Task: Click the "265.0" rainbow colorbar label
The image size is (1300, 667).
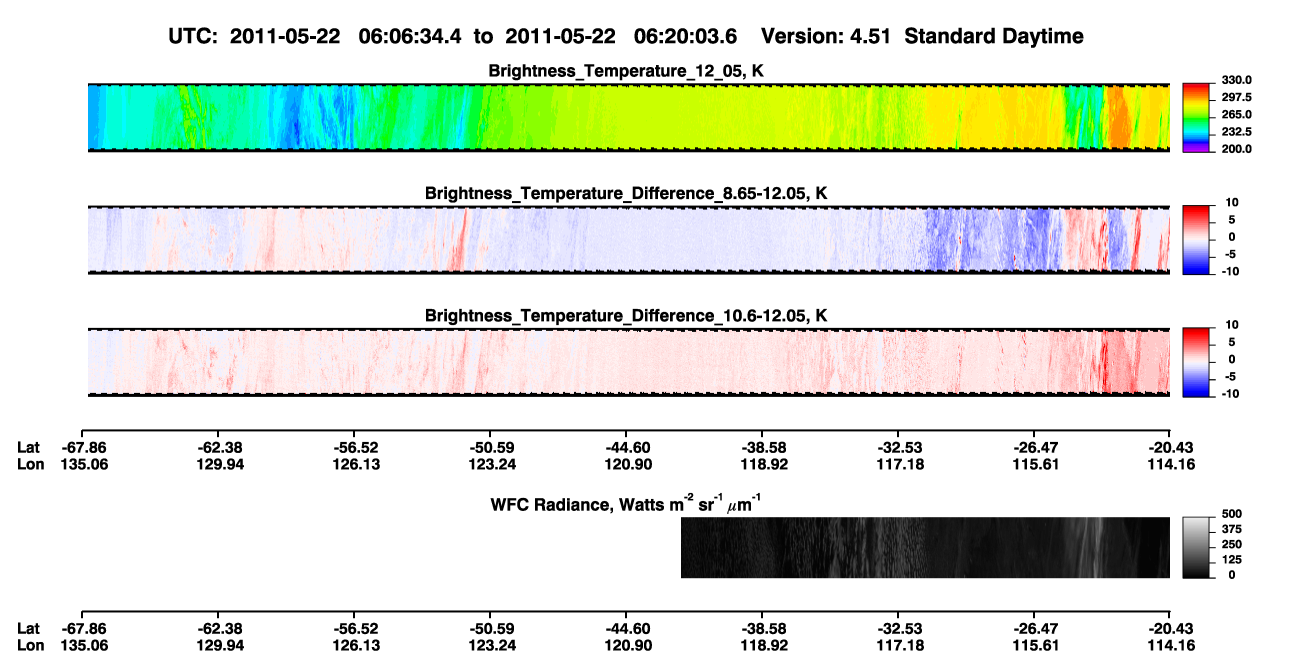Action: (1236, 114)
